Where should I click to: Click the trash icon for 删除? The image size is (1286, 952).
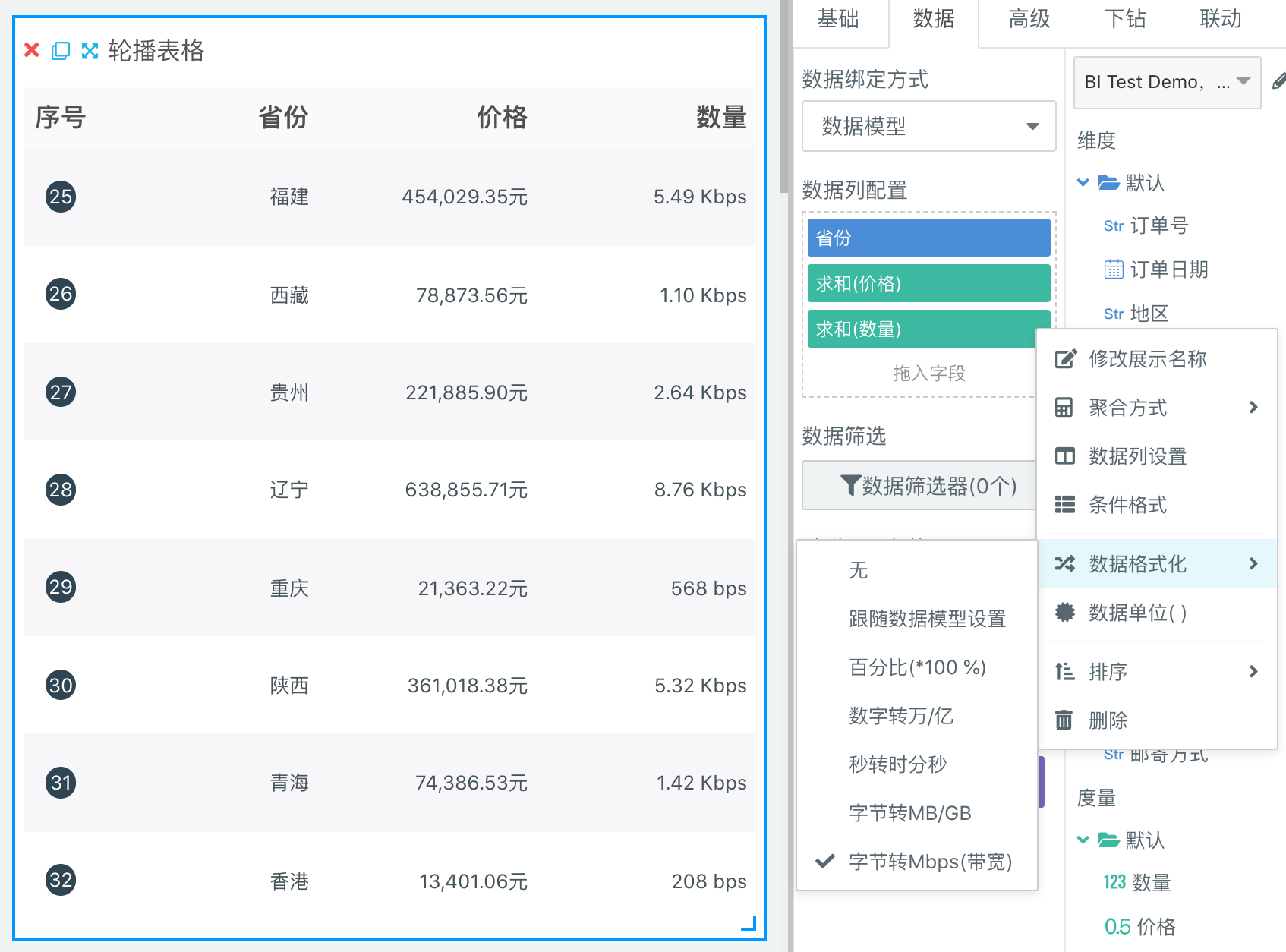[x=1064, y=720]
